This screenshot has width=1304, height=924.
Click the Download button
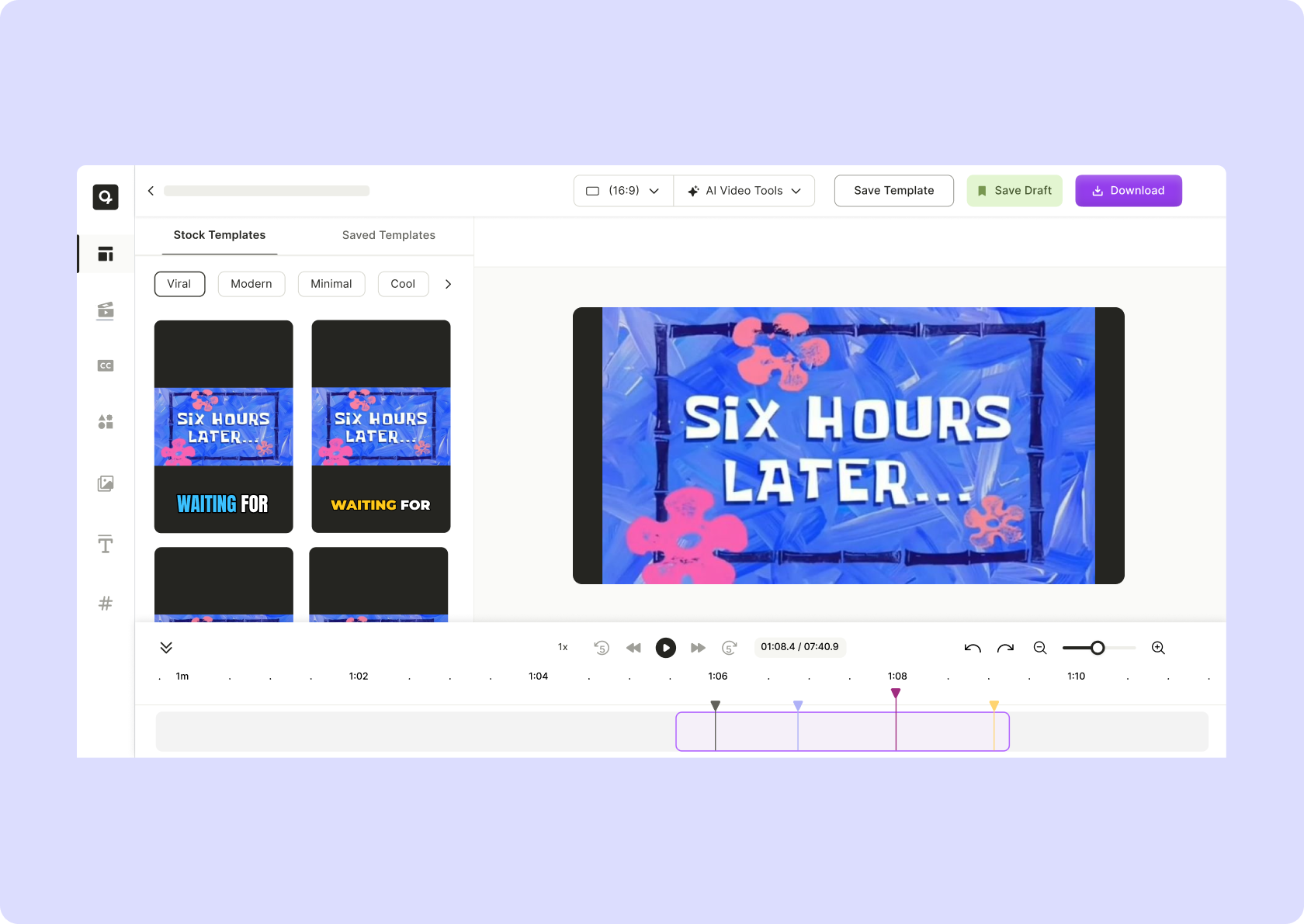tap(1129, 191)
